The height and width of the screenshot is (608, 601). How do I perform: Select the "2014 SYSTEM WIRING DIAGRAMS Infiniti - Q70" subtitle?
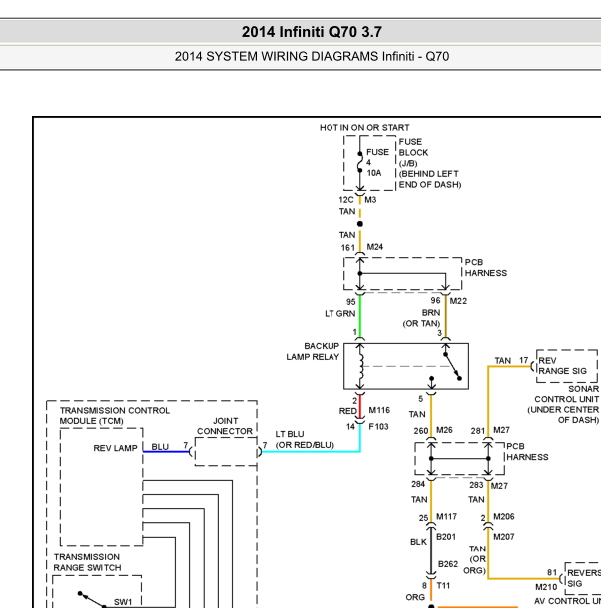(312, 57)
